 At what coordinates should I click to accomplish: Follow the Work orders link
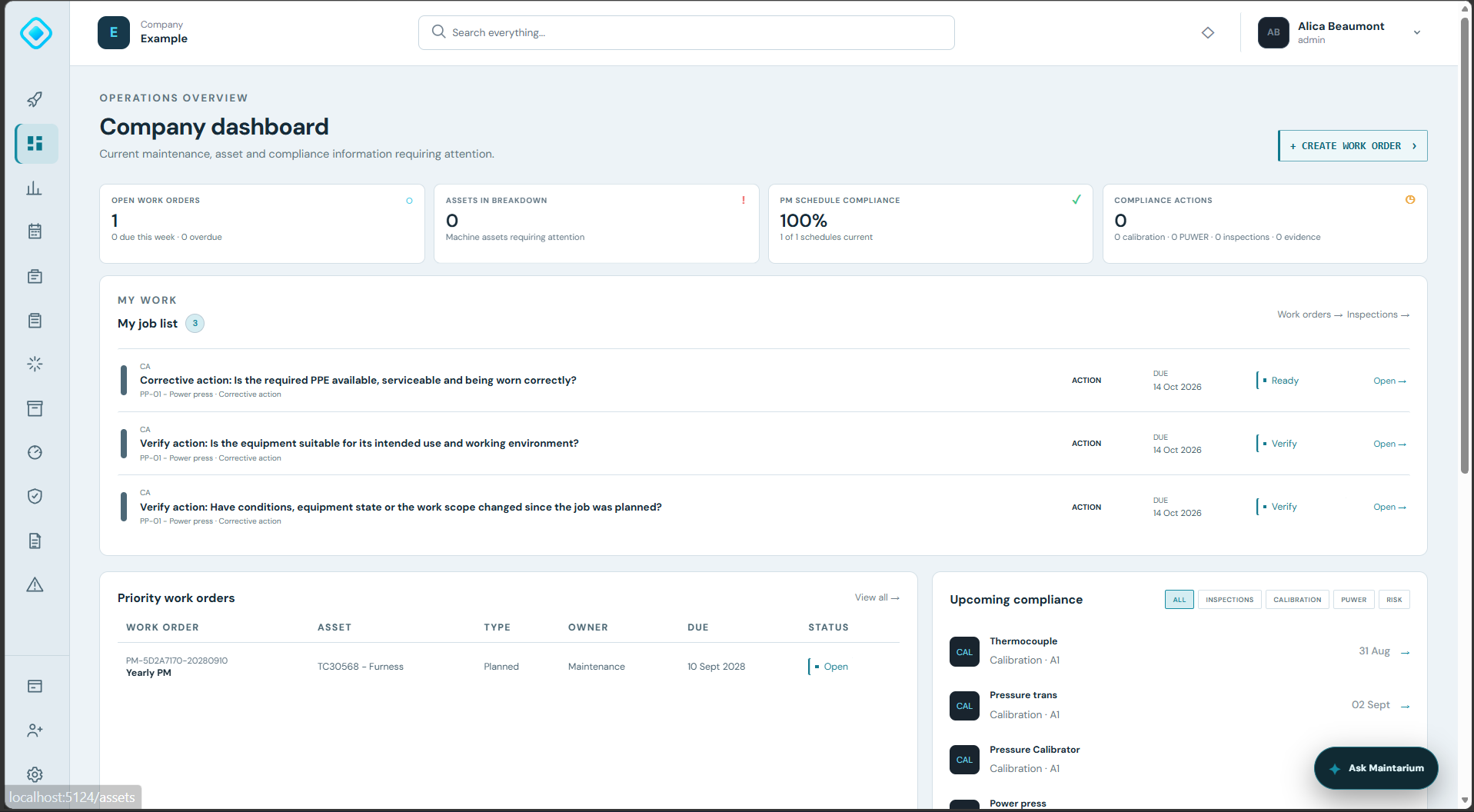click(x=1309, y=314)
